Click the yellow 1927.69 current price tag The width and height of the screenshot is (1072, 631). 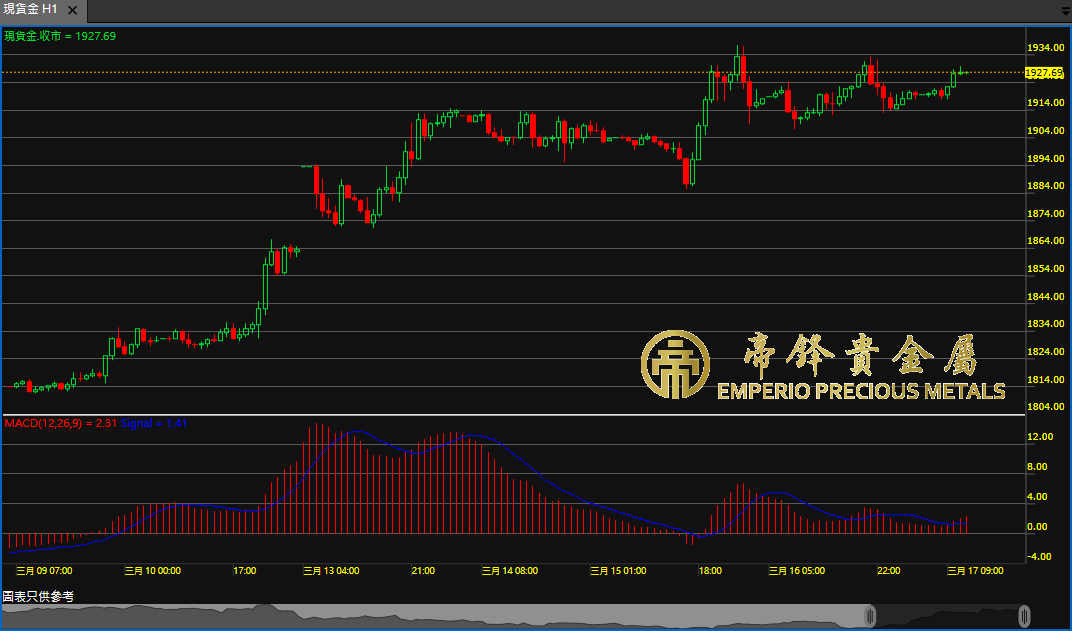[1045, 73]
